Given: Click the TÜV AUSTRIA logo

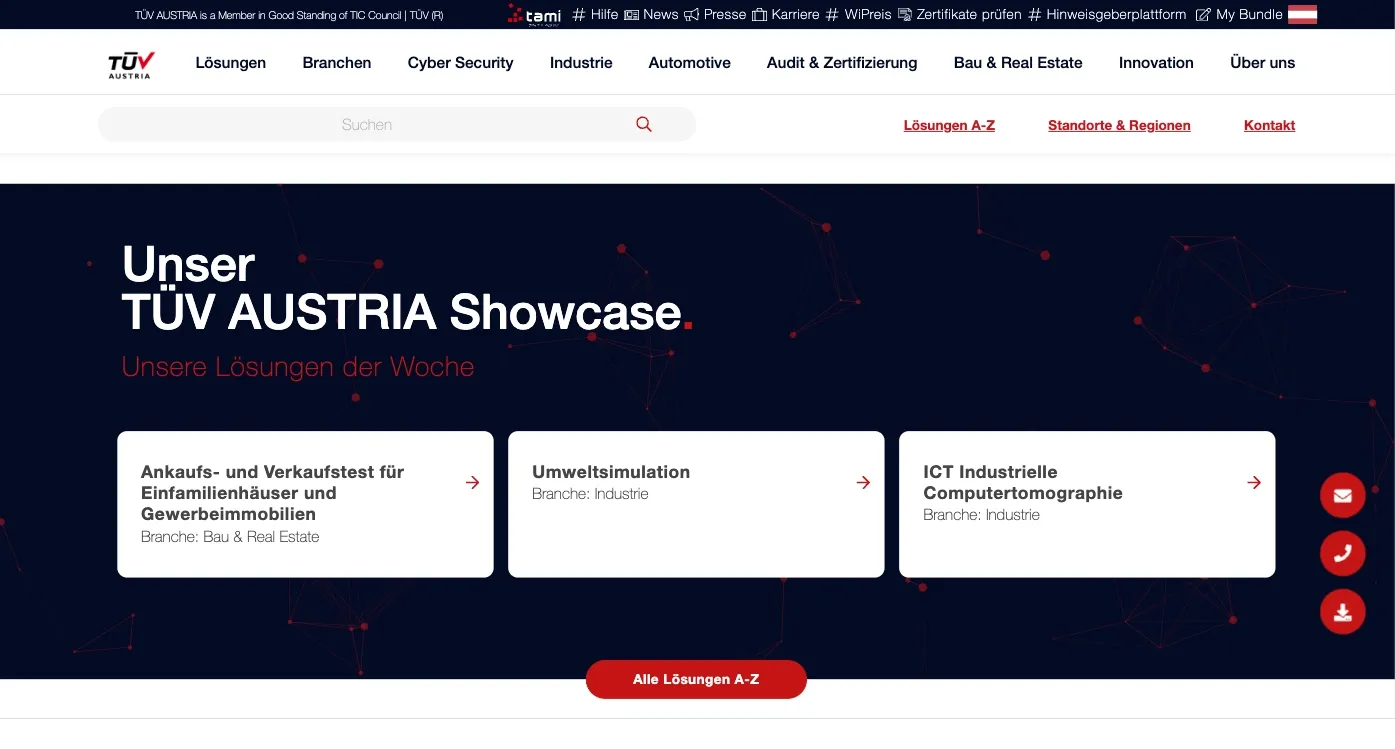Looking at the screenshot, I should 130,62.
